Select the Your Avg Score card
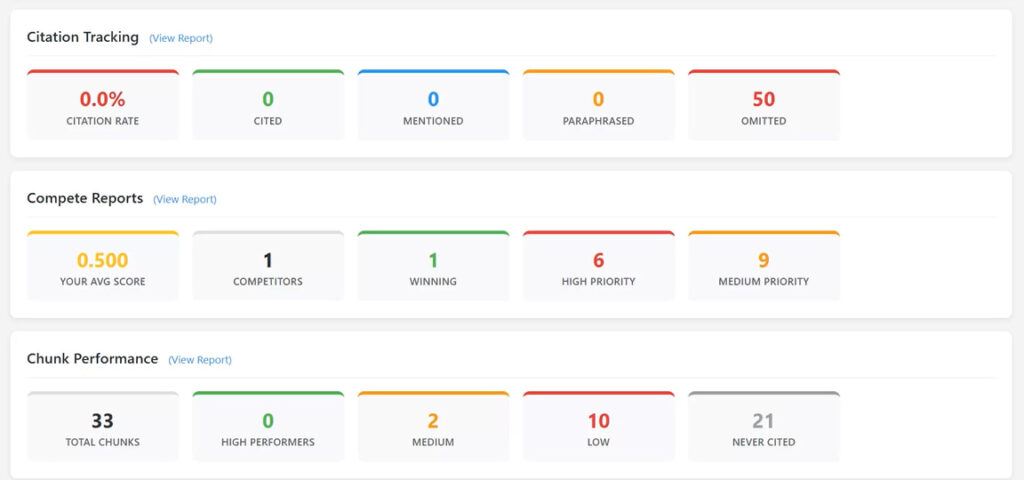The image size is (1024, 480). (103, 267)
